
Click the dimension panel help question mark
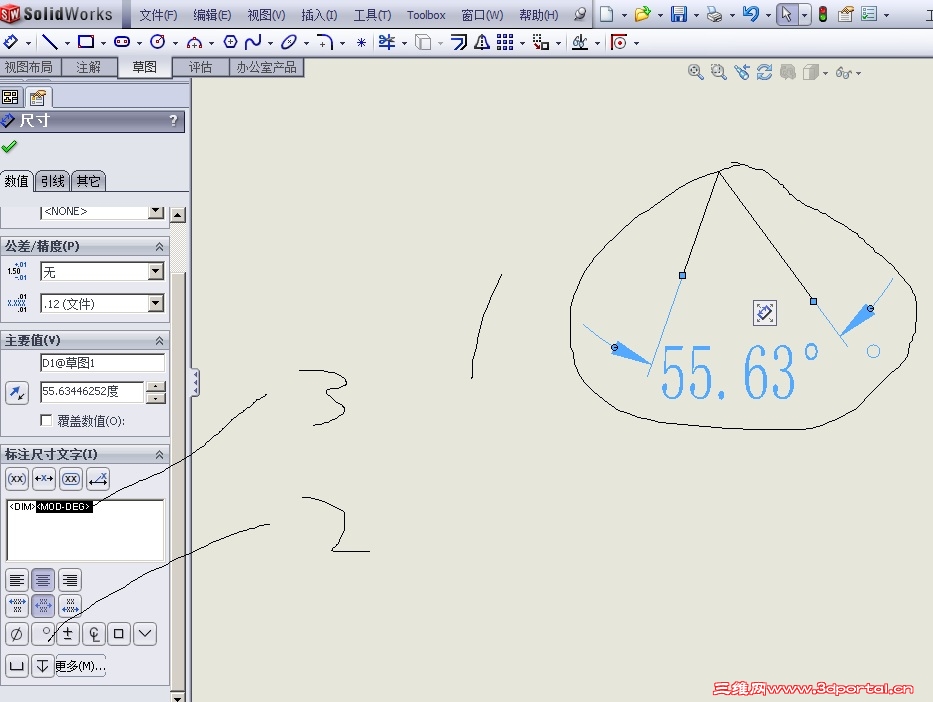pos(173,121)
